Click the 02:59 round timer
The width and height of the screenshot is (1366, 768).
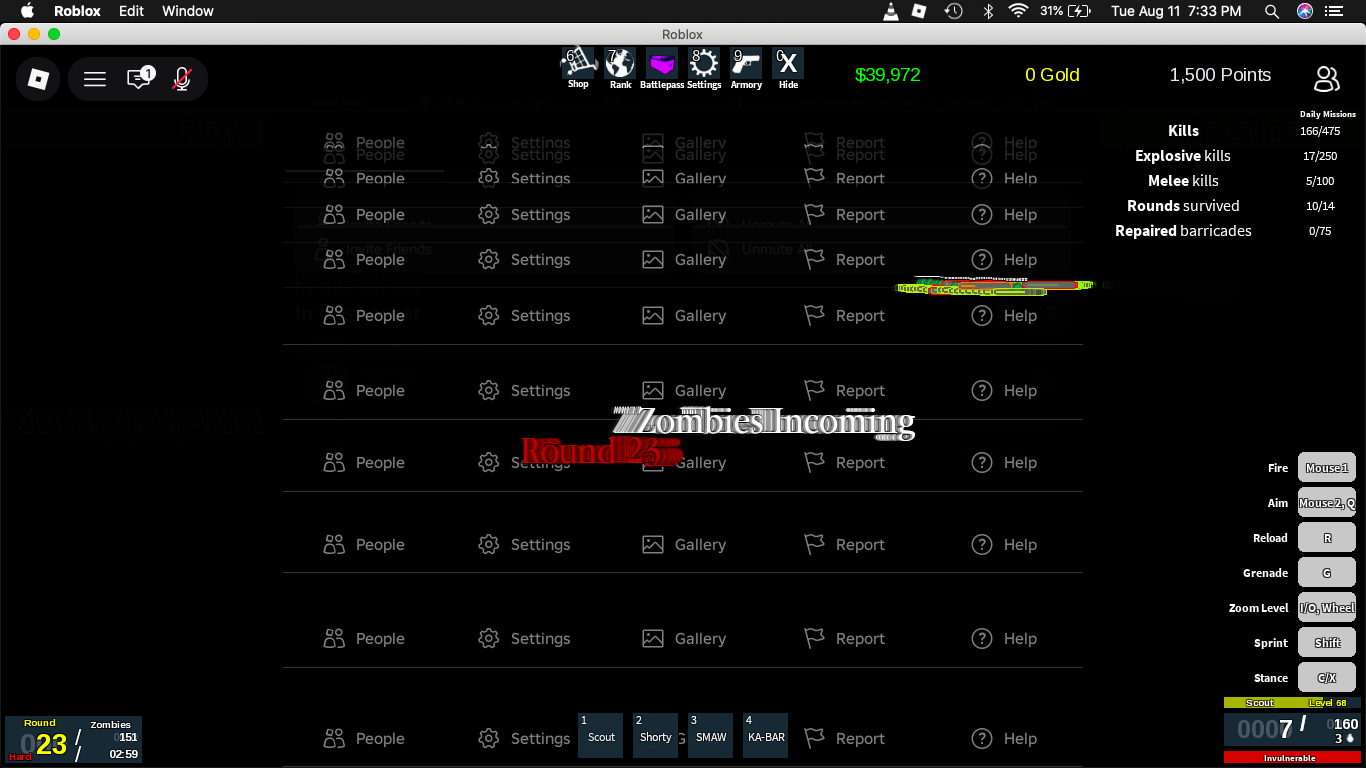coord(124,754)
